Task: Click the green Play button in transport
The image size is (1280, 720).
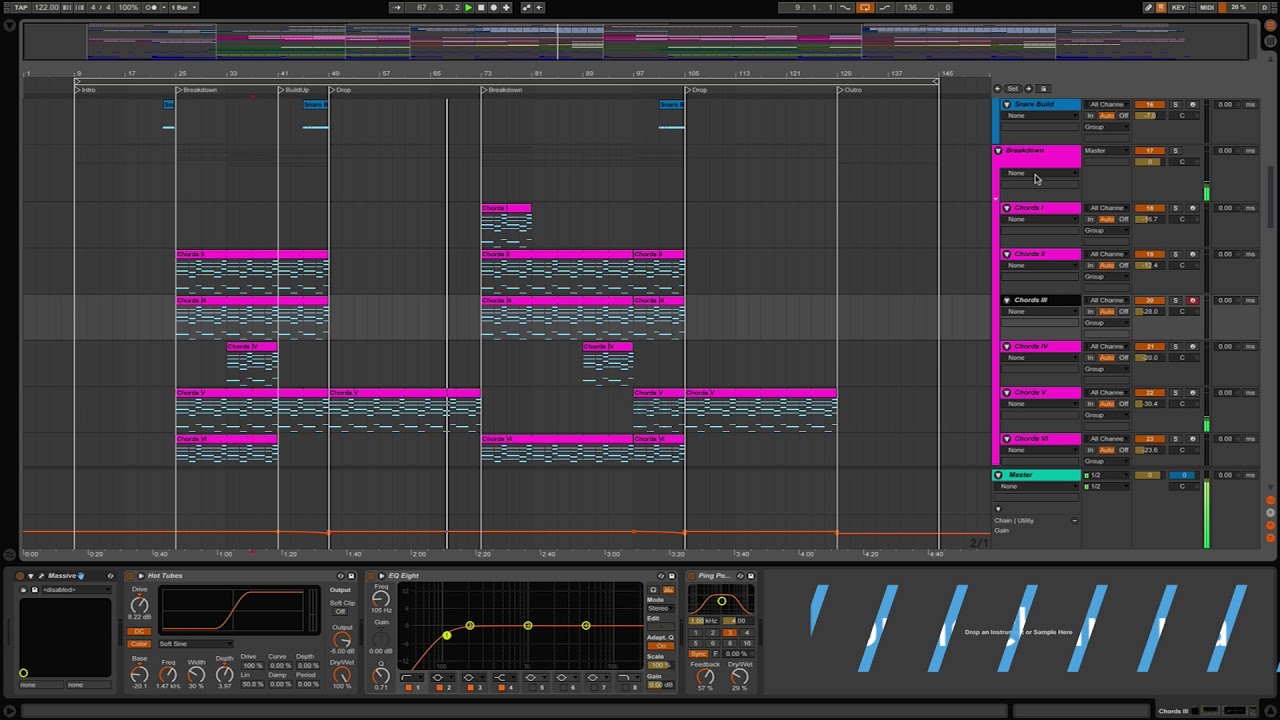Action: coord(468,7)
